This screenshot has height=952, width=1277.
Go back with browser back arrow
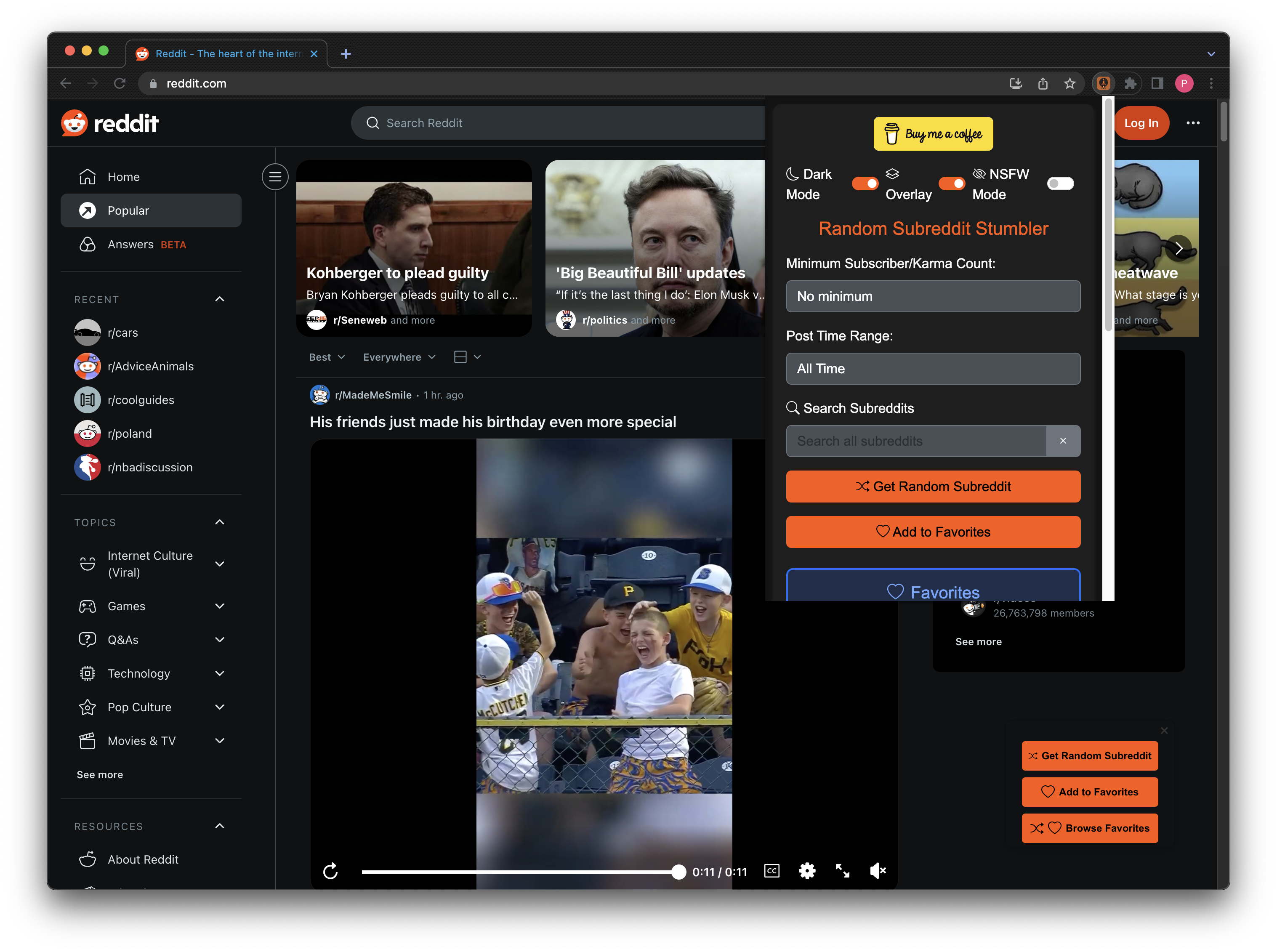click(66, 84)
